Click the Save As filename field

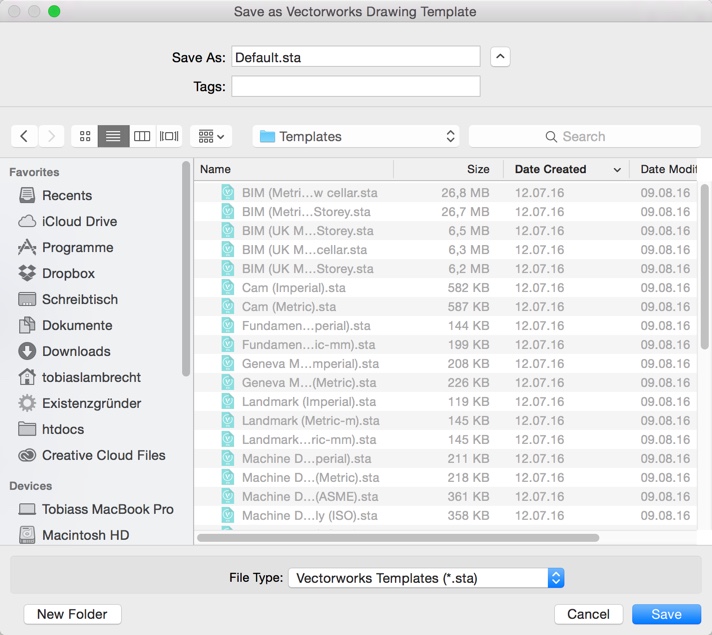(x=356, y=57)
